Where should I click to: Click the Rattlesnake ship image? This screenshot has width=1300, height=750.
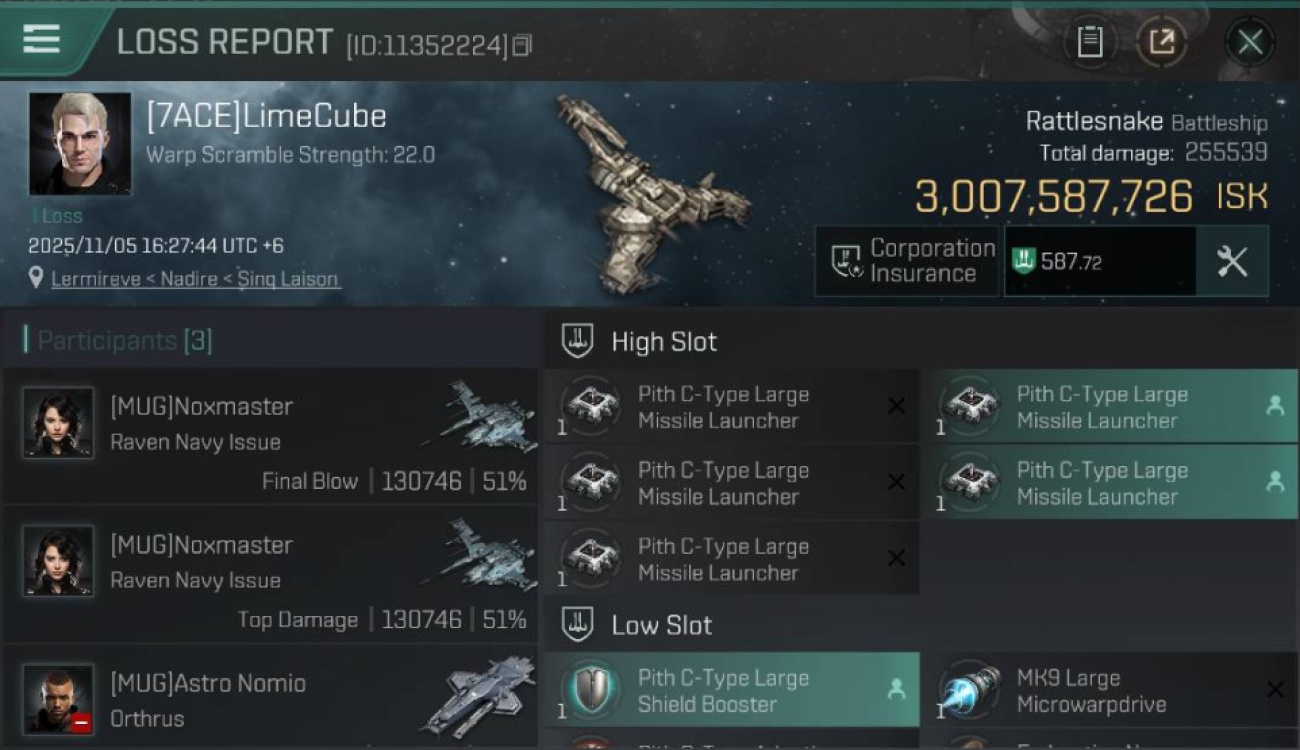click(x=650, y=195)
